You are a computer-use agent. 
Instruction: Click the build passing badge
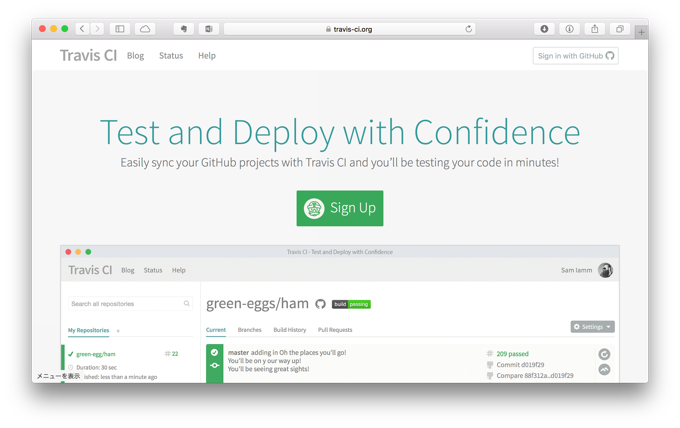[x=351, y=304]
